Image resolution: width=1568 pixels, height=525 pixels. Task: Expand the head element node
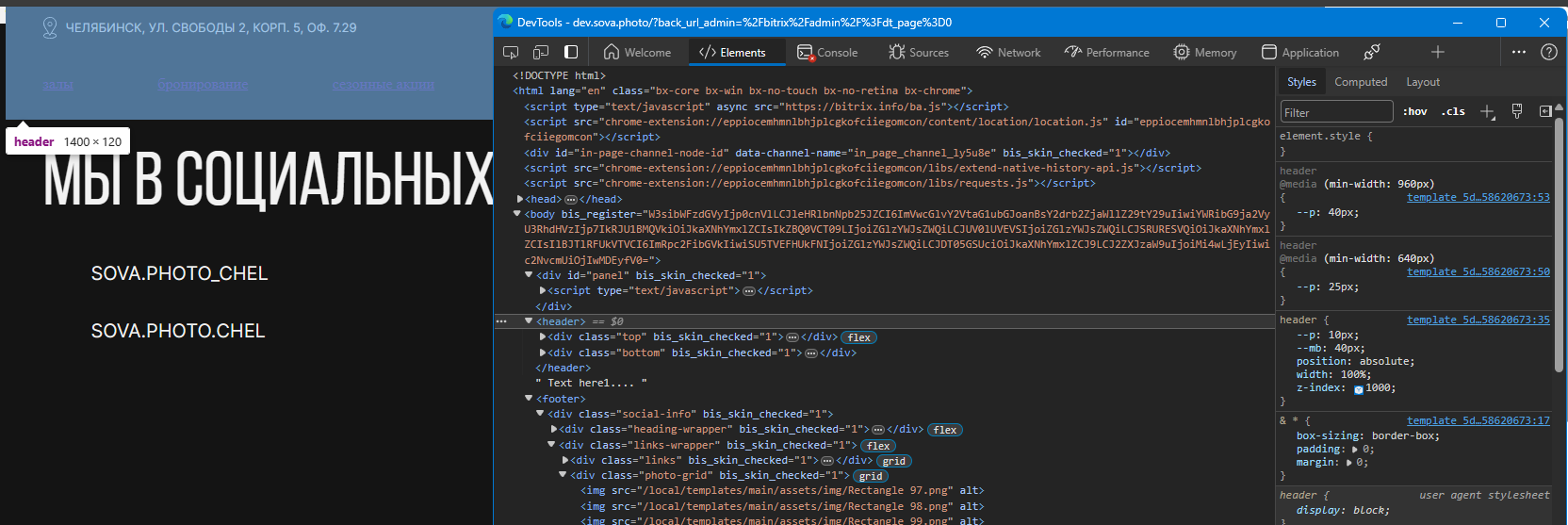point(520,199)
